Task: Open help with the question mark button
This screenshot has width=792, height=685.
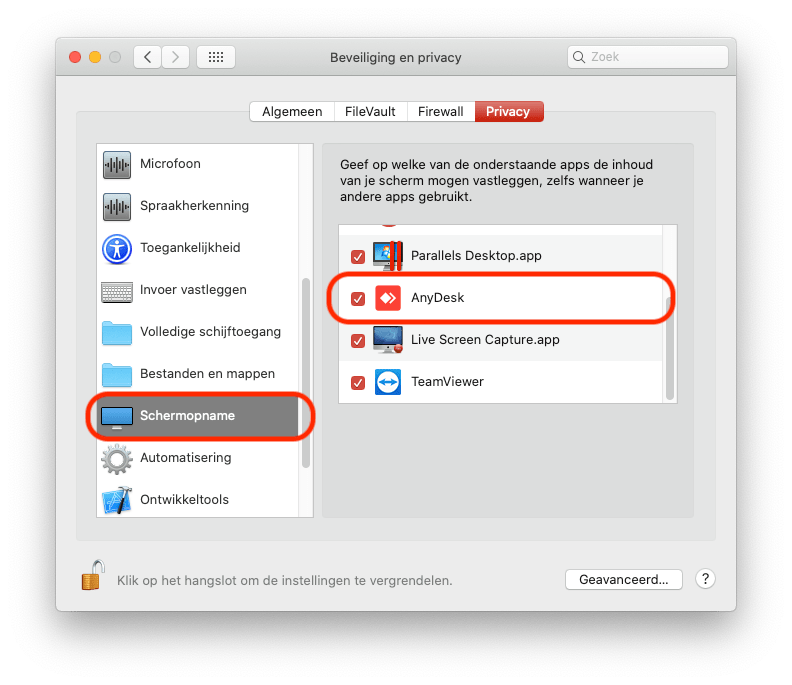Action: coord(705,579)
